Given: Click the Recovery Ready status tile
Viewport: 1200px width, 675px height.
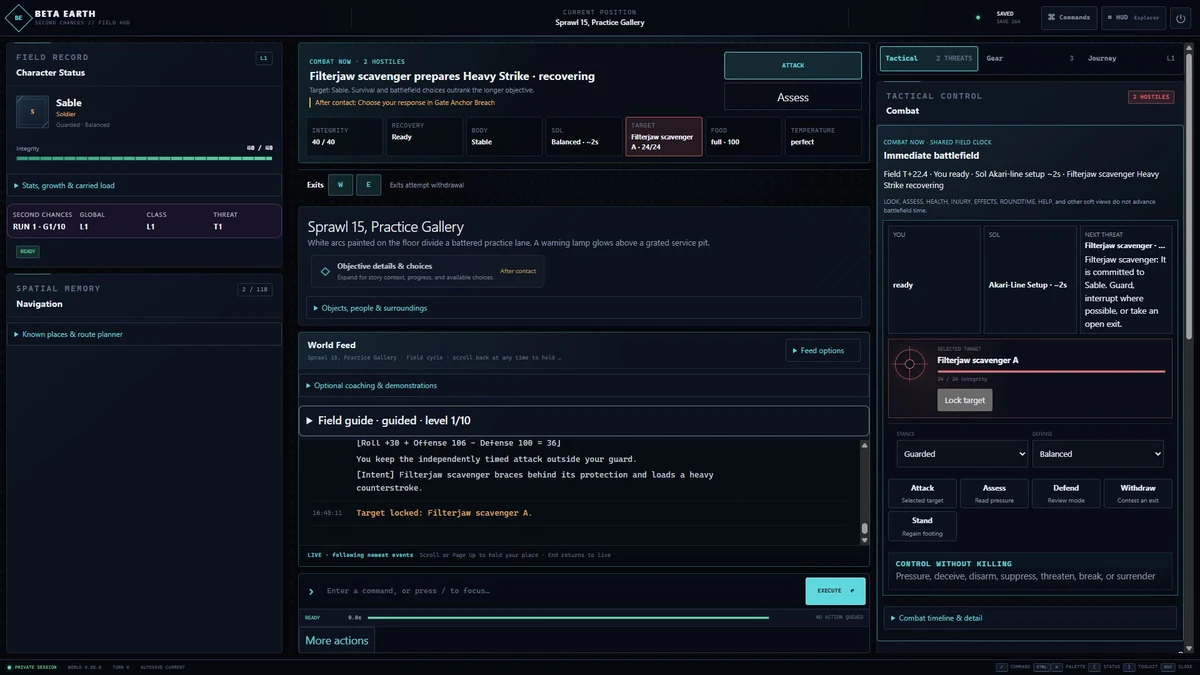Looking at the screenshot, I should pos(424,137).
